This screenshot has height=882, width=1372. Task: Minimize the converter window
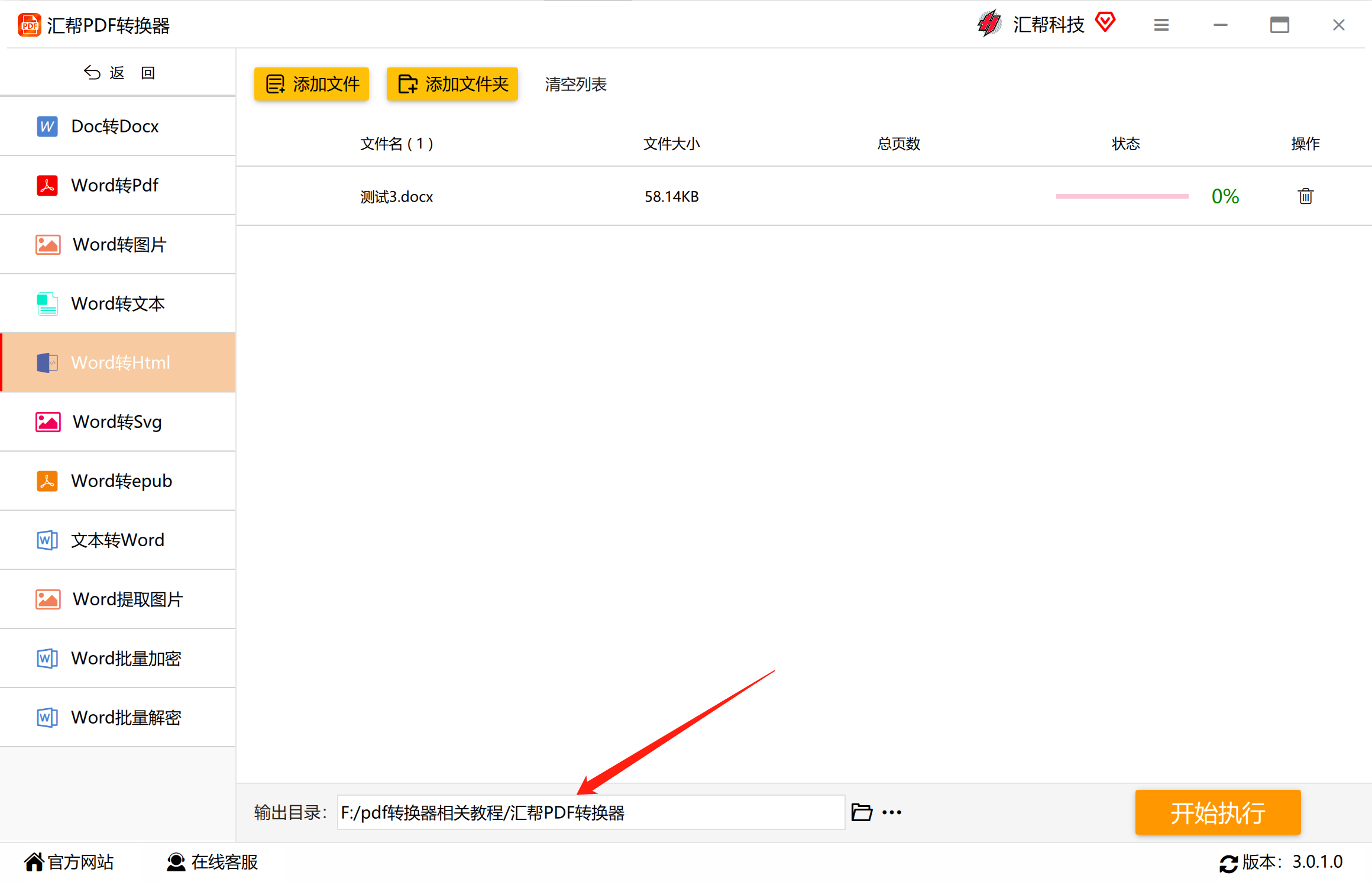pyautogui.click(x=1221, y=25)
